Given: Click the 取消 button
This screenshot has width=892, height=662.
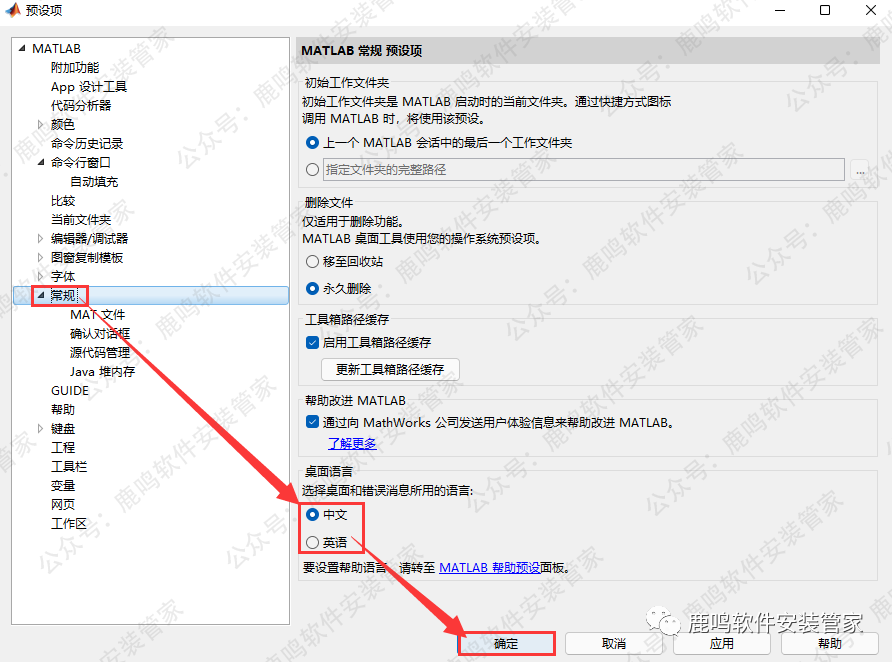Looking at the screenshot, I should tap(614, 644).
